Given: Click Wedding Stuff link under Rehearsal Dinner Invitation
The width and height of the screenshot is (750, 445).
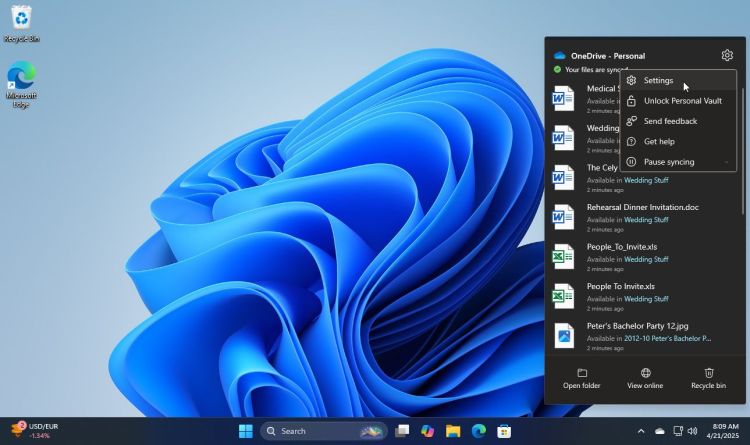Looking at the screenshot, I should (x=646, y=219).
